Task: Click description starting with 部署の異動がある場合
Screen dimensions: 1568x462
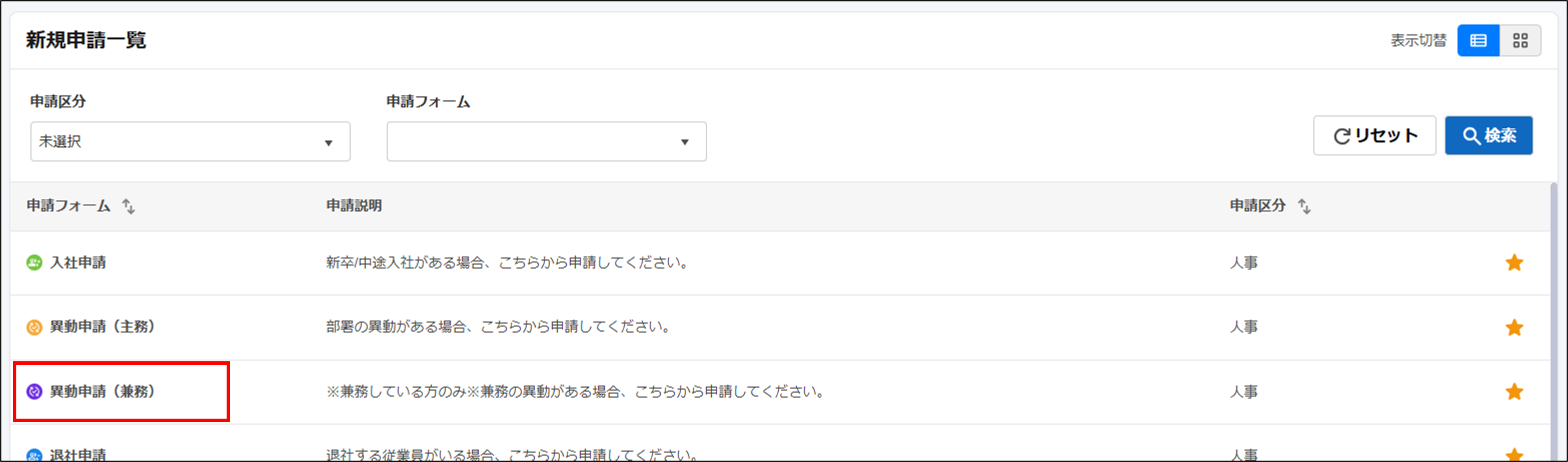Action: pos(498,327)
